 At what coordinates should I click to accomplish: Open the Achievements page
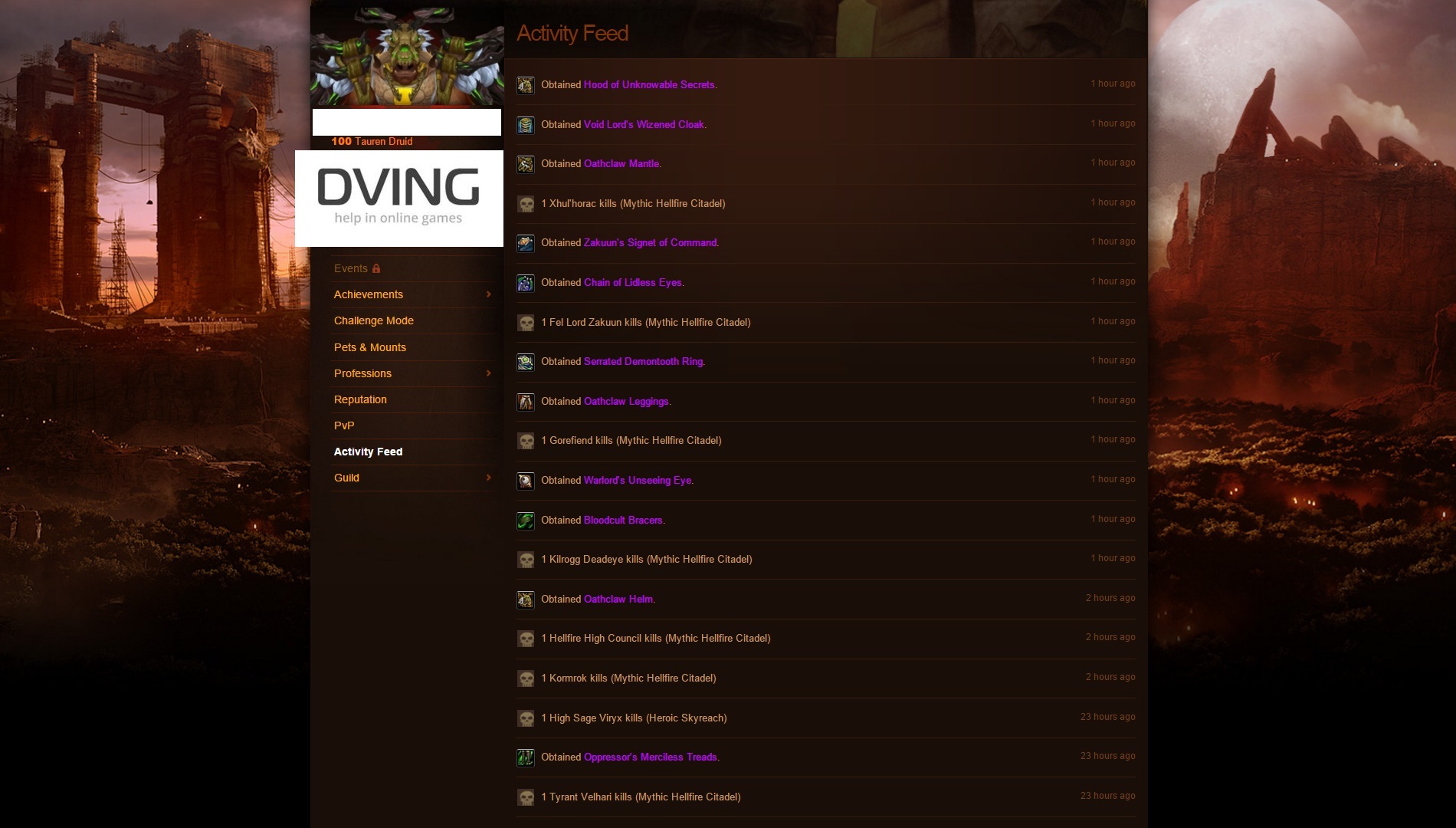369,294
